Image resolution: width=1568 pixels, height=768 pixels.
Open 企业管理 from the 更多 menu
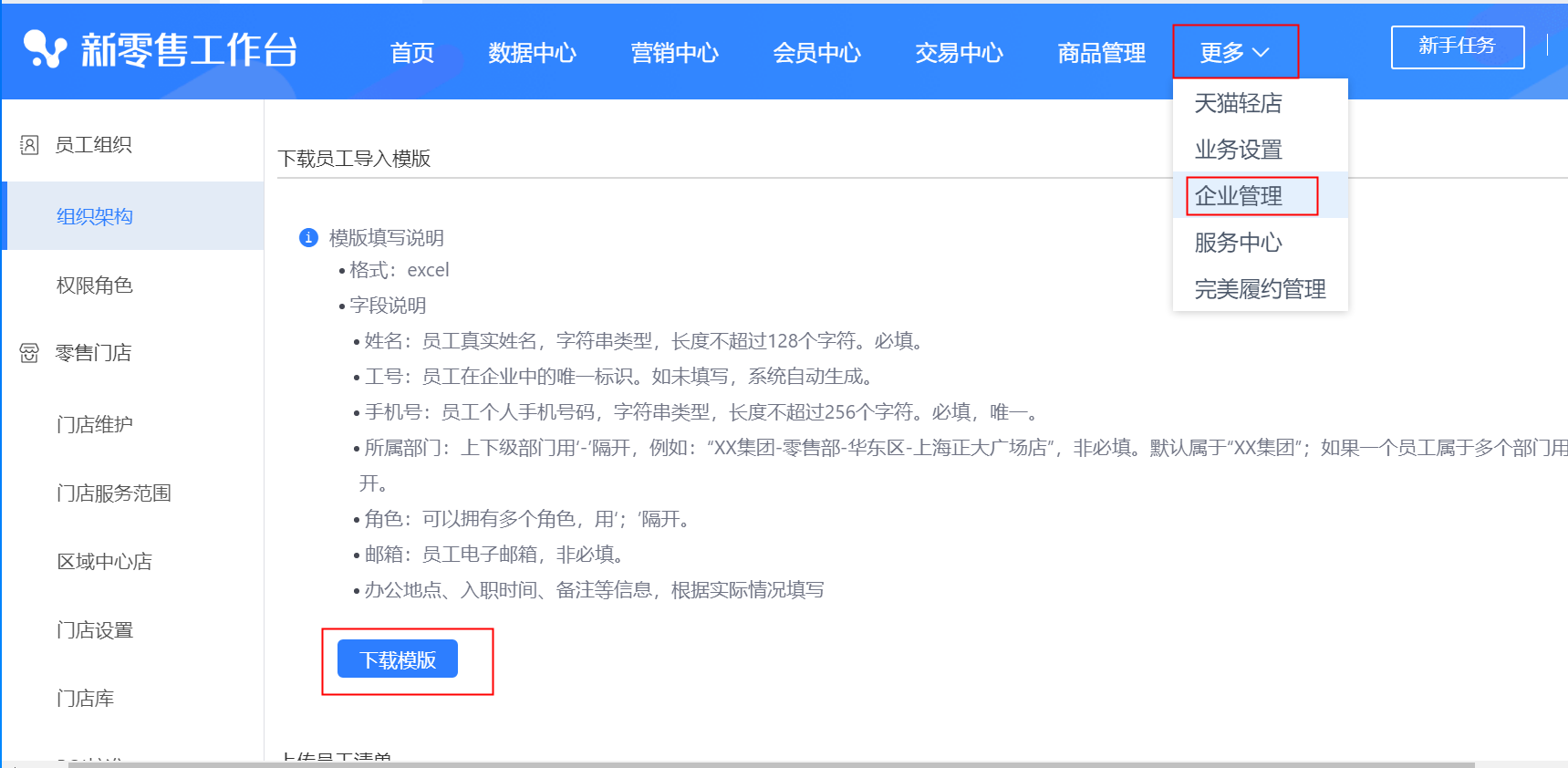click(x=1238, y=196)
